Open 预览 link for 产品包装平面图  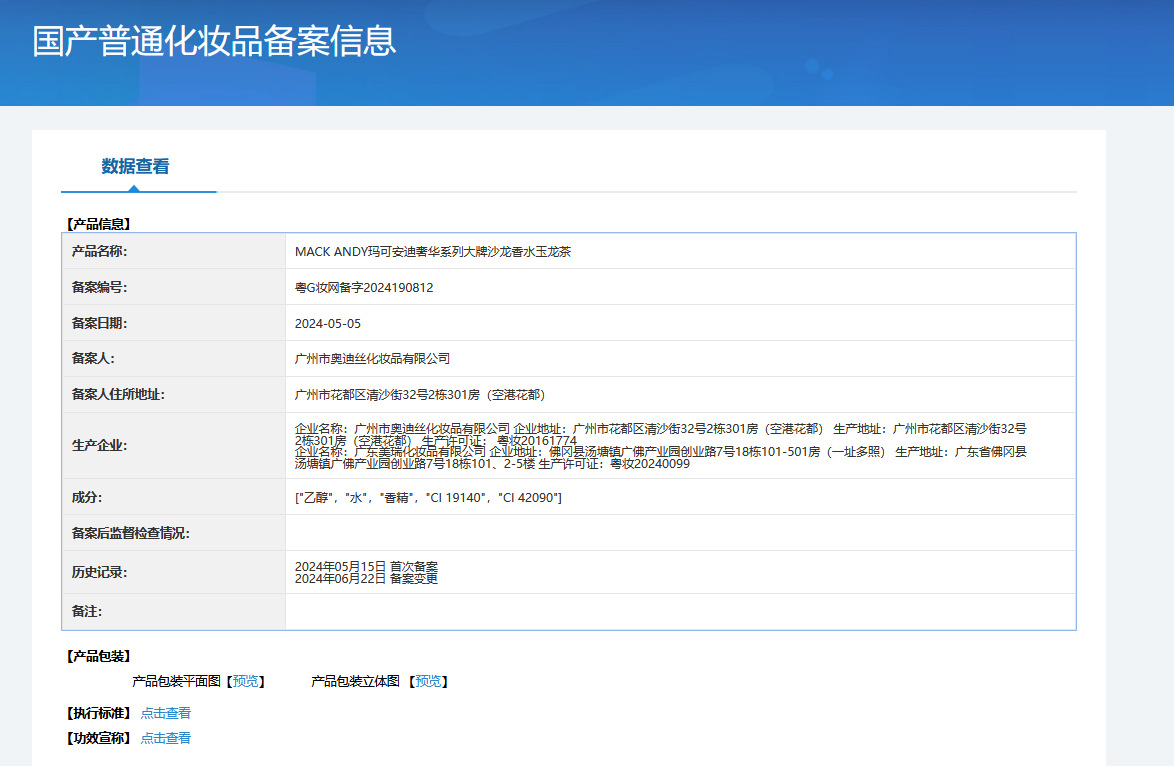coord(246,681)
